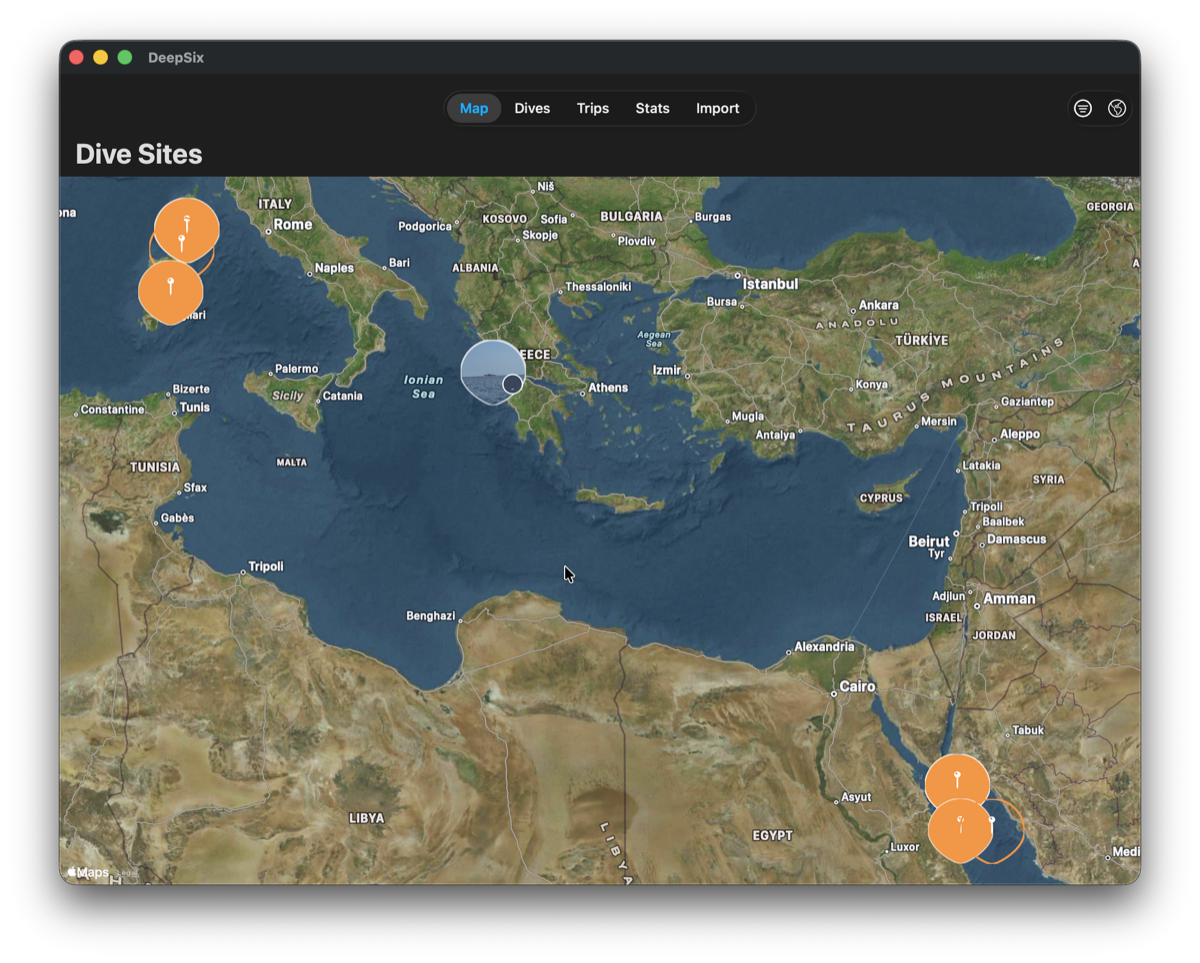Click the Beirut city label
This screenshot has width=1200, height=963.
click(x=929, y=541)
